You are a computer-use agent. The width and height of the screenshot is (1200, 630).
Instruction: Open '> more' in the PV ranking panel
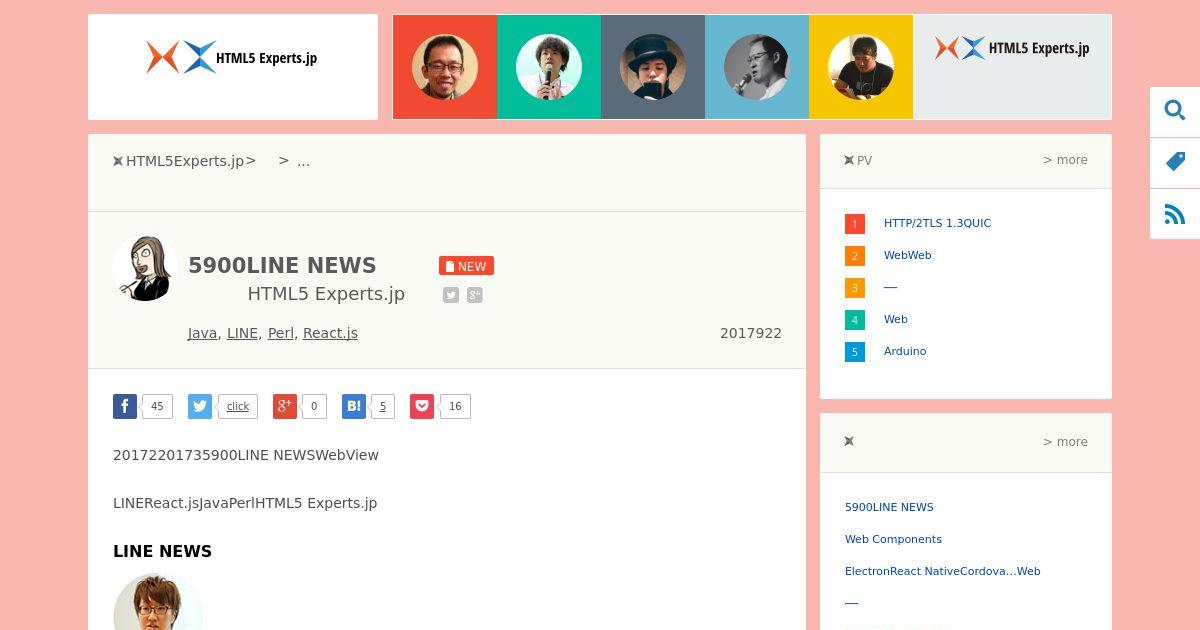1065,160
